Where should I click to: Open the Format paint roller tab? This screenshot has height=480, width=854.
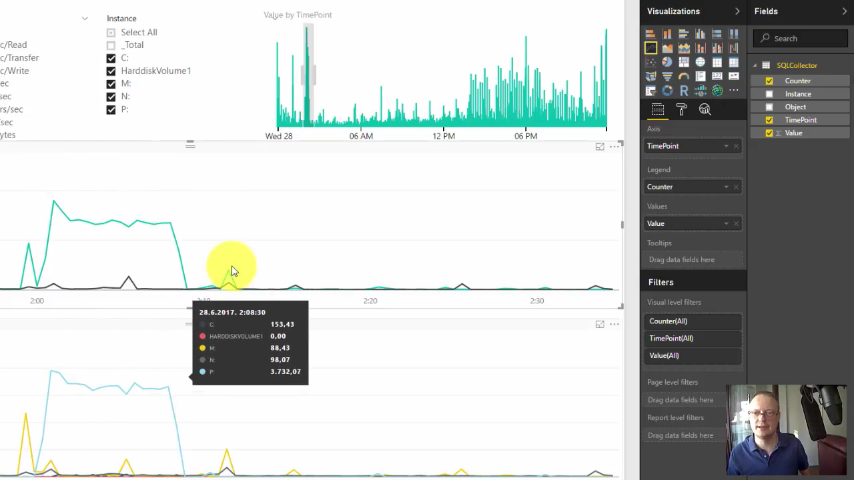tap(681, 110)
